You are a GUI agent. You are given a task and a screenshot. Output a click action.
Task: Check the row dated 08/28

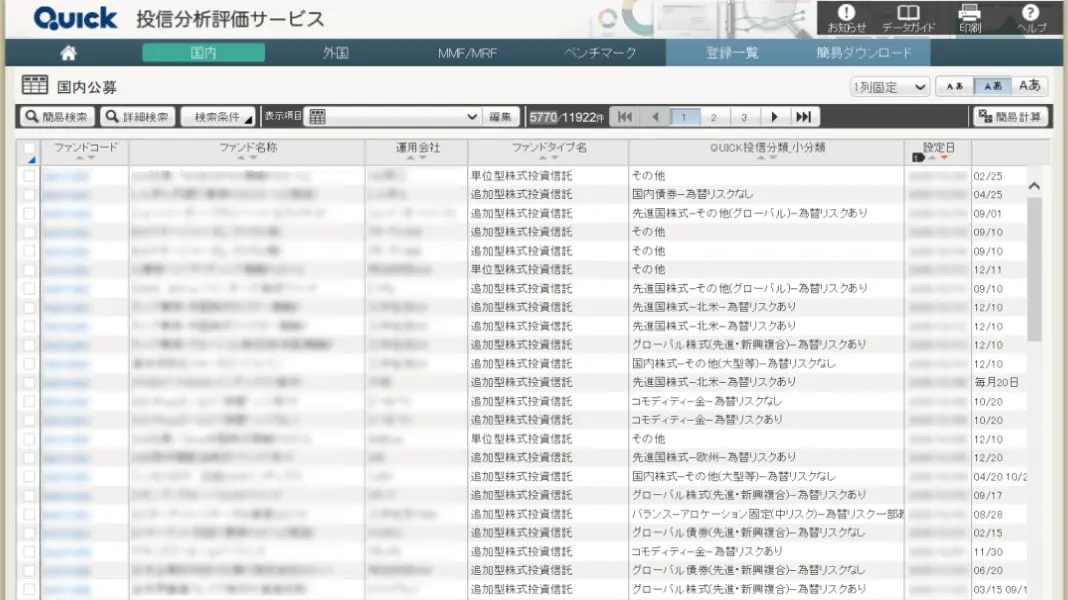(x=29, y=514)
